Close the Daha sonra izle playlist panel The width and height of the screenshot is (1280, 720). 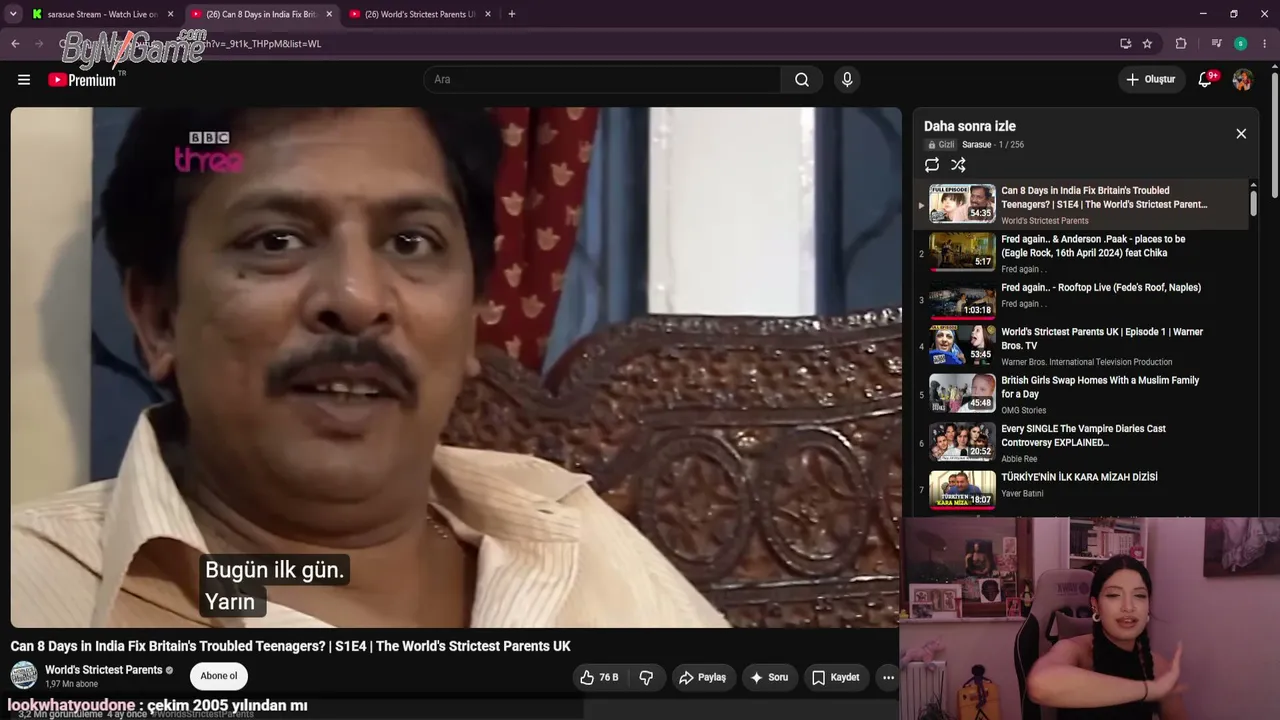(x=1241, y=134)
